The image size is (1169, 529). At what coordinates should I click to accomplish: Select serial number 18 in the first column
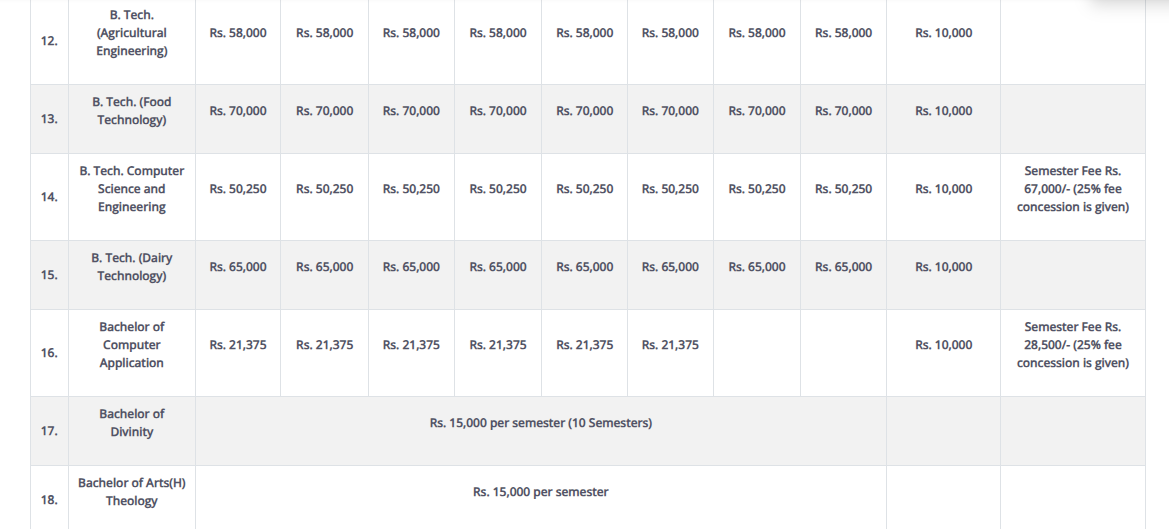pyautogui.click(x=50, y=499)
